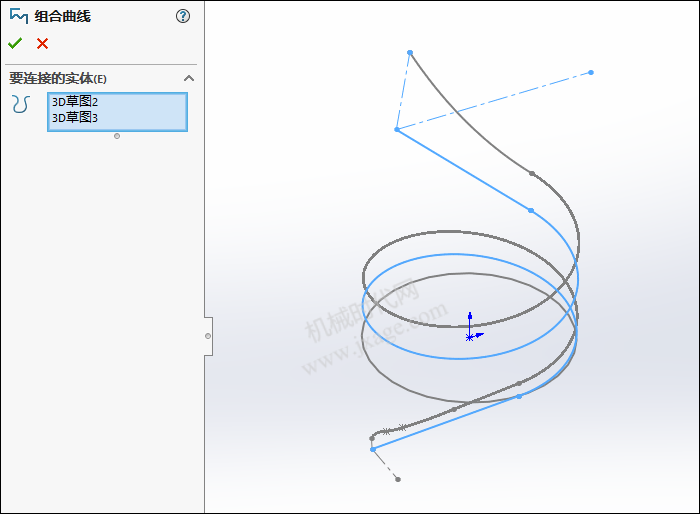
Task: Collapse the entities-to-join section with the chevron
Action: [x=188, y=78]
